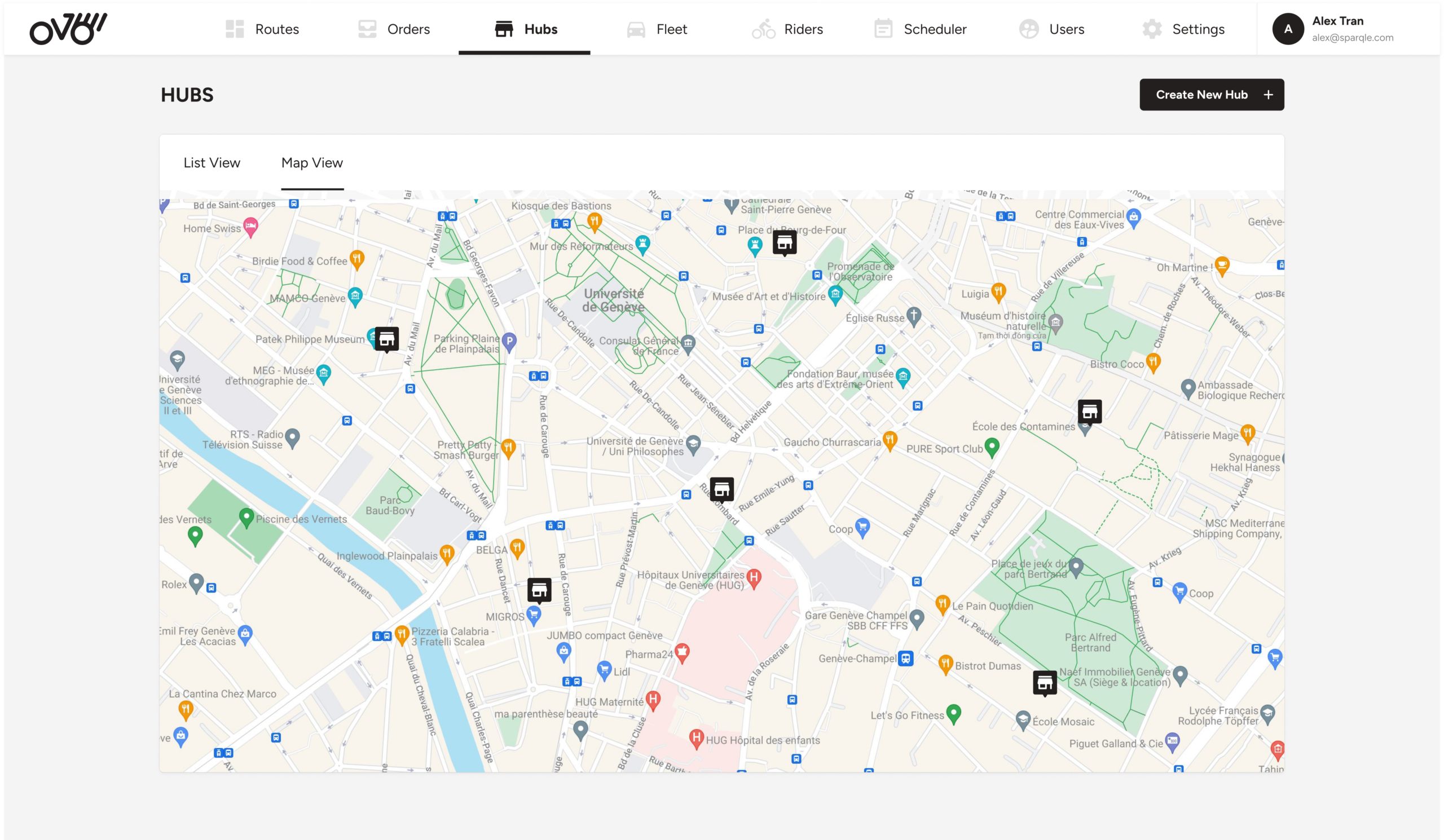Image resolution: width=1444 pixels, height=840 pixels.
Task: Open the Routes navigation tab
Action: coord(262,29)
